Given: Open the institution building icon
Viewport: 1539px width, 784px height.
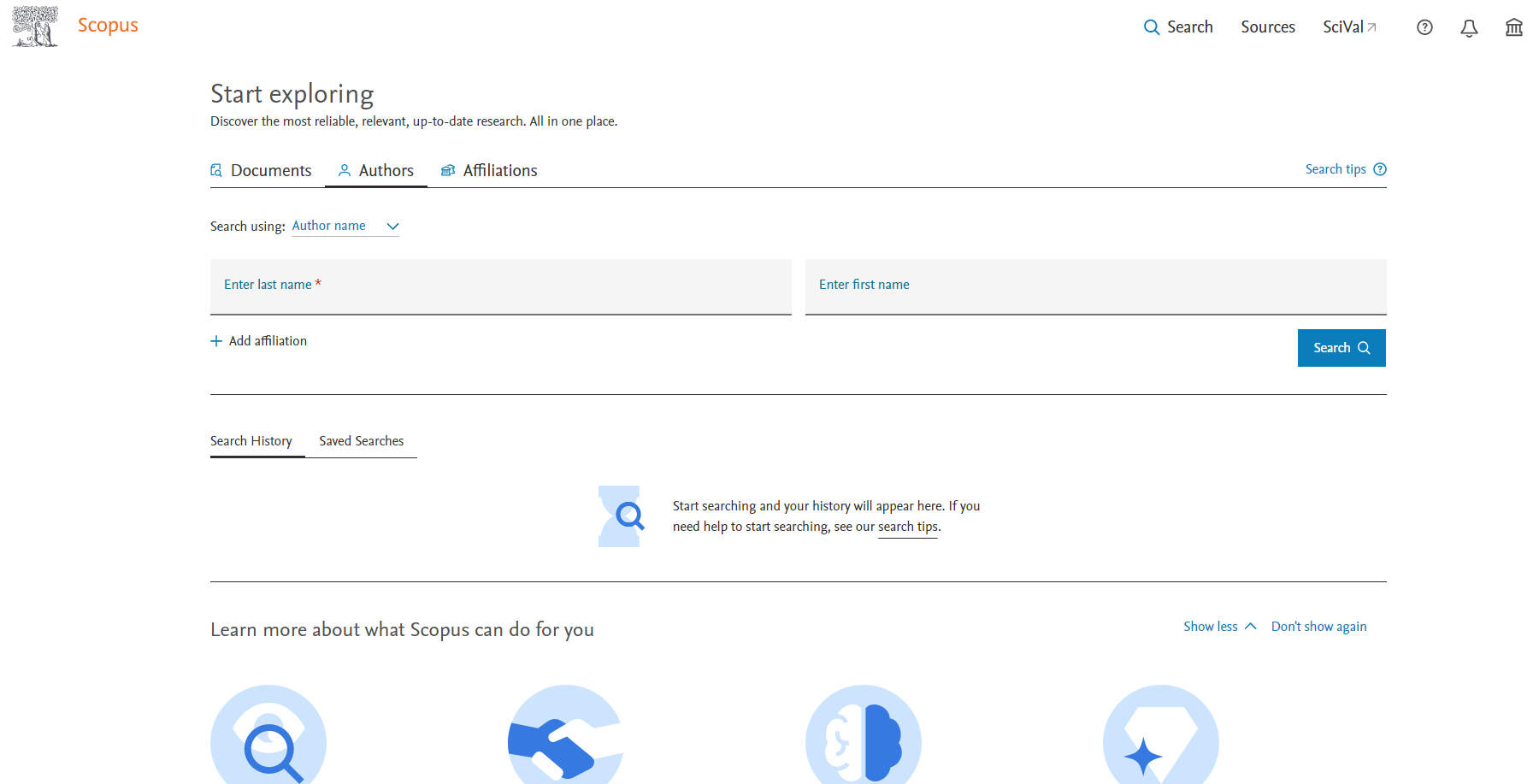Looking at the screenshot, I should point(1514,27).
